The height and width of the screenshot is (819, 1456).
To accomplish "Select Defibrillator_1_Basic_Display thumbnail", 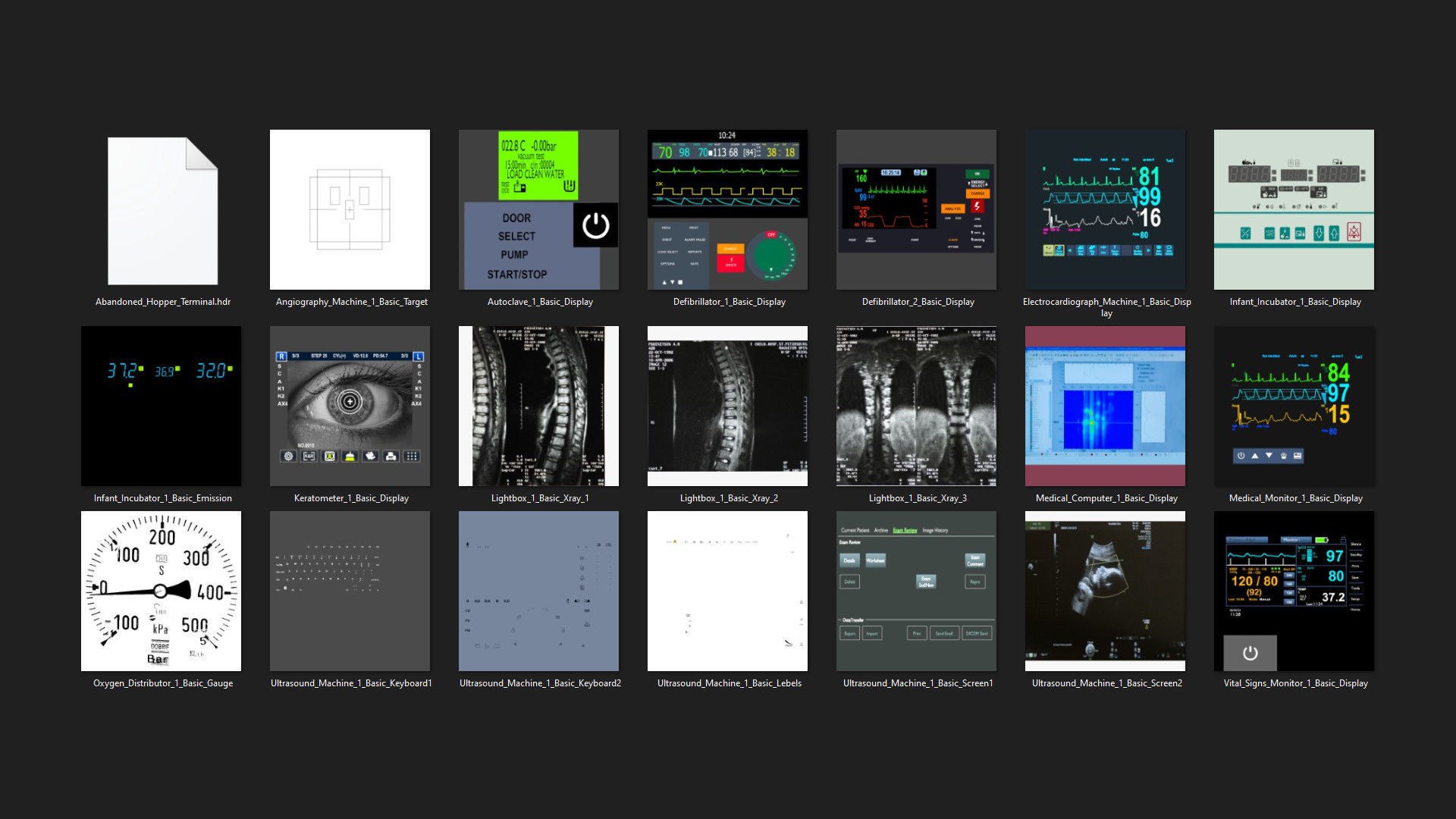I will coord(727,209).
